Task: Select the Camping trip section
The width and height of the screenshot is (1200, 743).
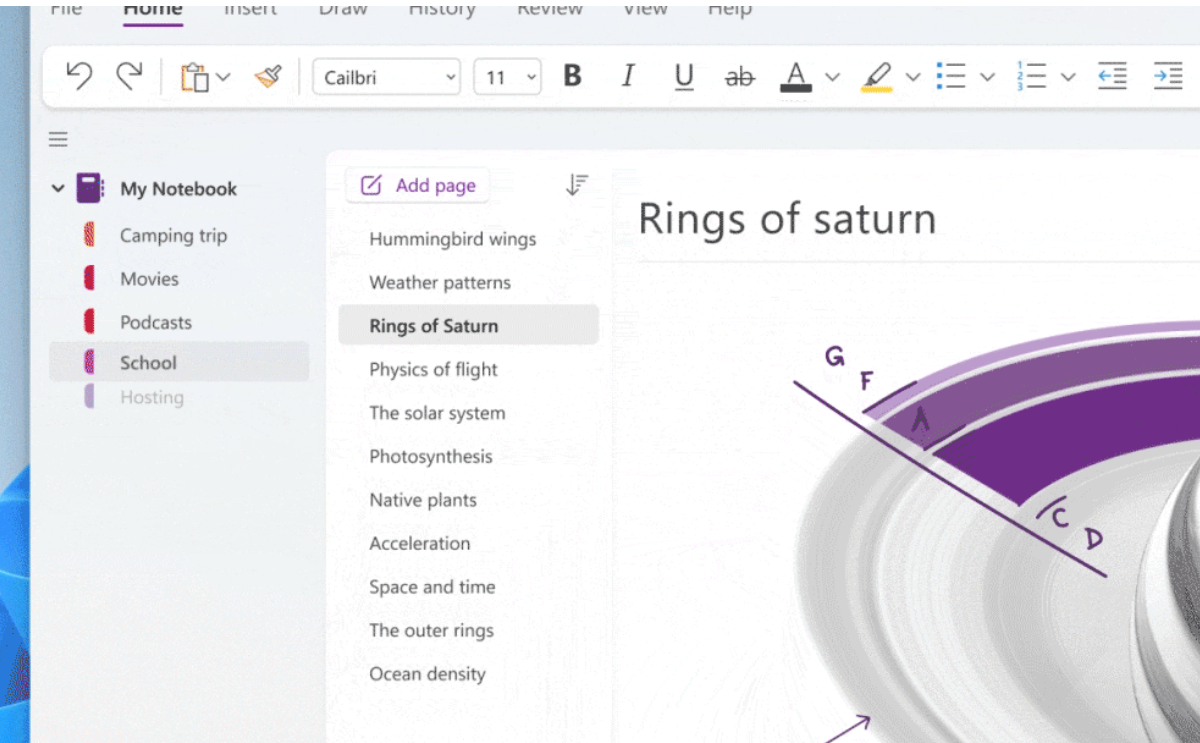Action: (x=174, y=236)
